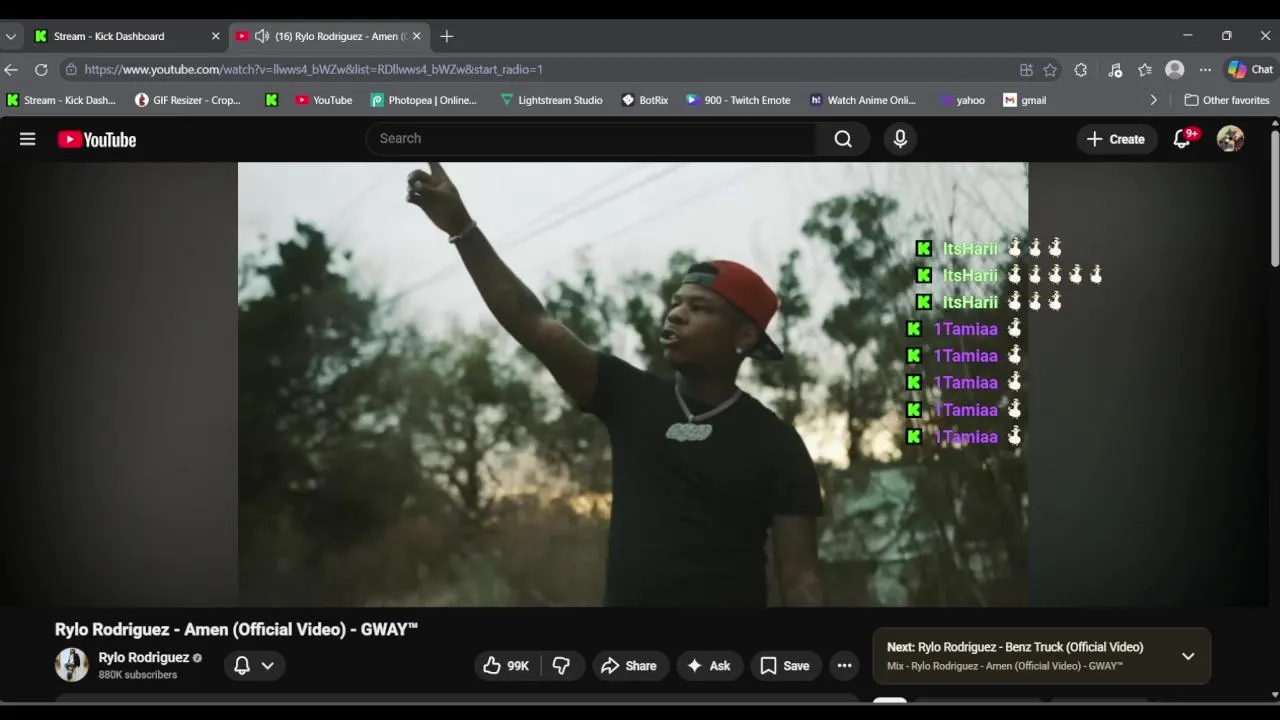This screenshot has width=1280, height=720.
Task: Like the video with 99K likes
Action: [506, 666]
